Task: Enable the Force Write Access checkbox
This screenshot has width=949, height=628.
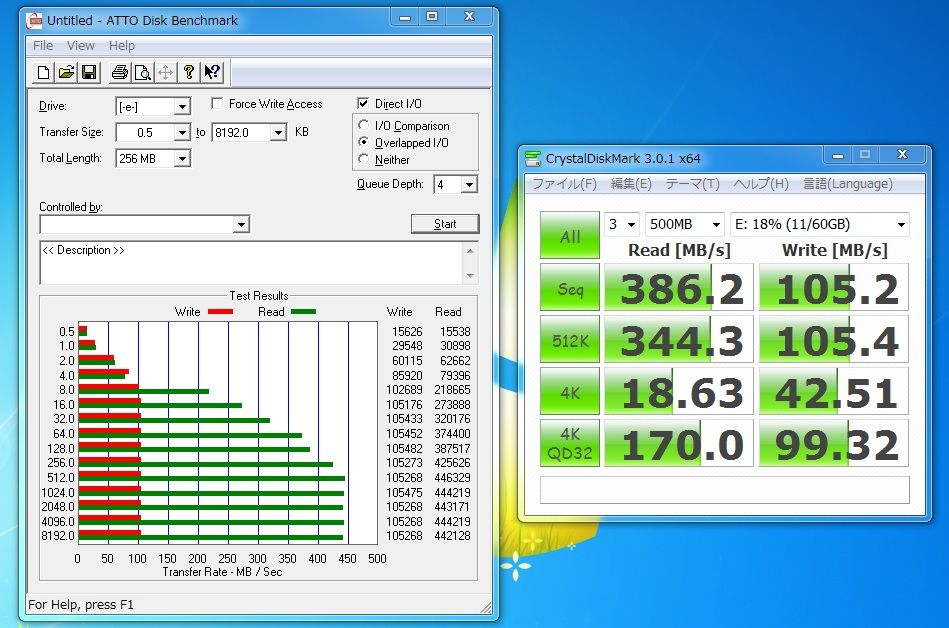Action: coord(218,104)
